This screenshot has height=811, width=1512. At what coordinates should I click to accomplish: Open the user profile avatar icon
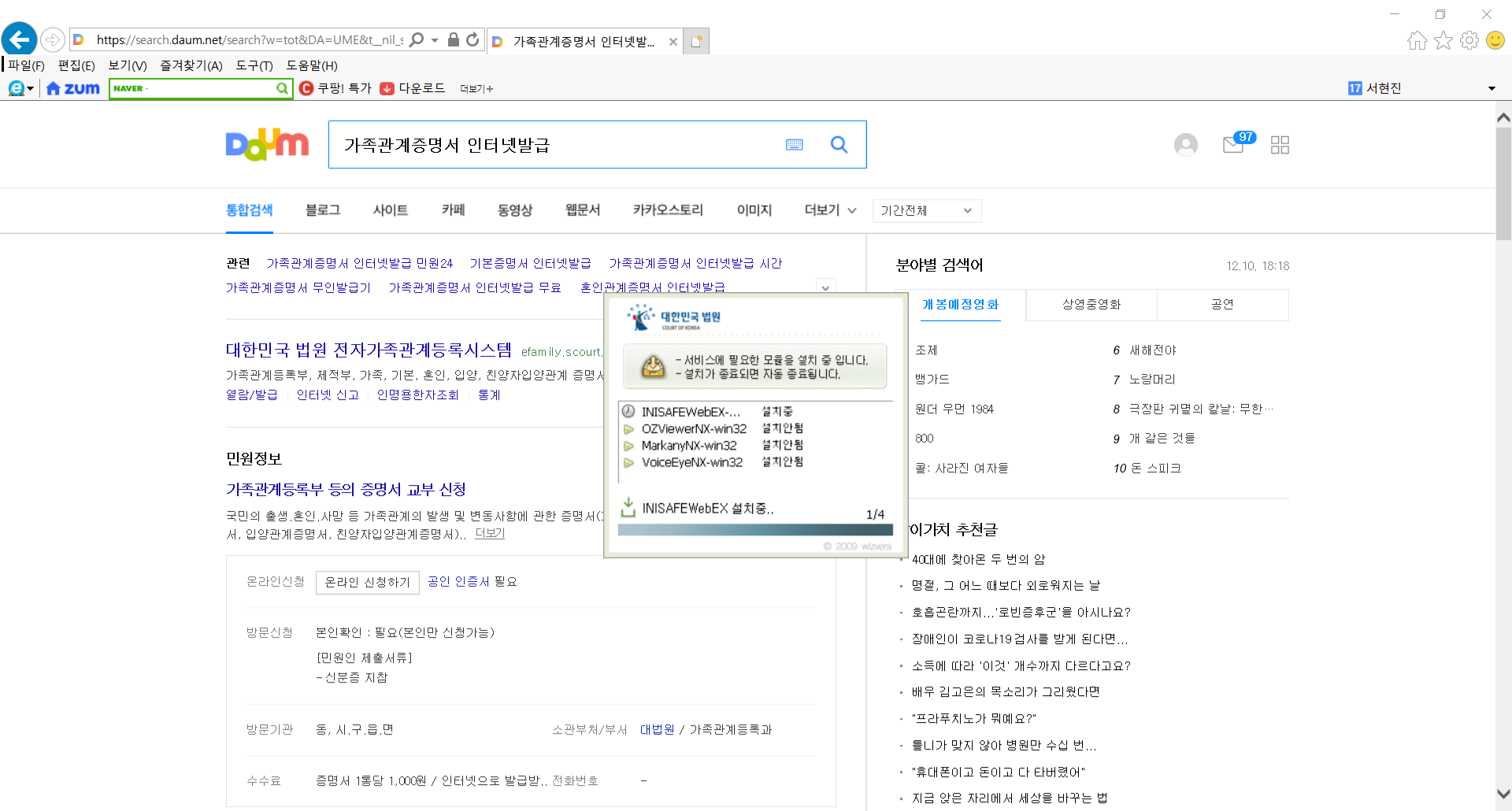pos(1185,145)
